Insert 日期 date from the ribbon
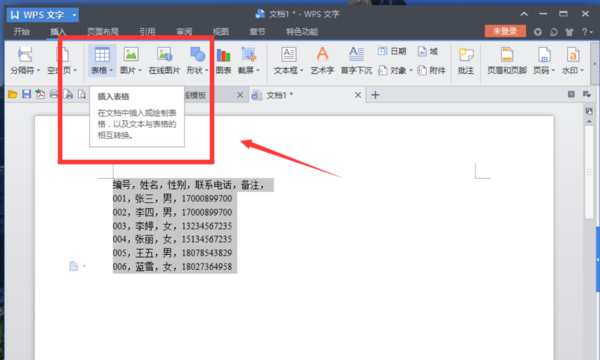 click(x=392, y=51)
